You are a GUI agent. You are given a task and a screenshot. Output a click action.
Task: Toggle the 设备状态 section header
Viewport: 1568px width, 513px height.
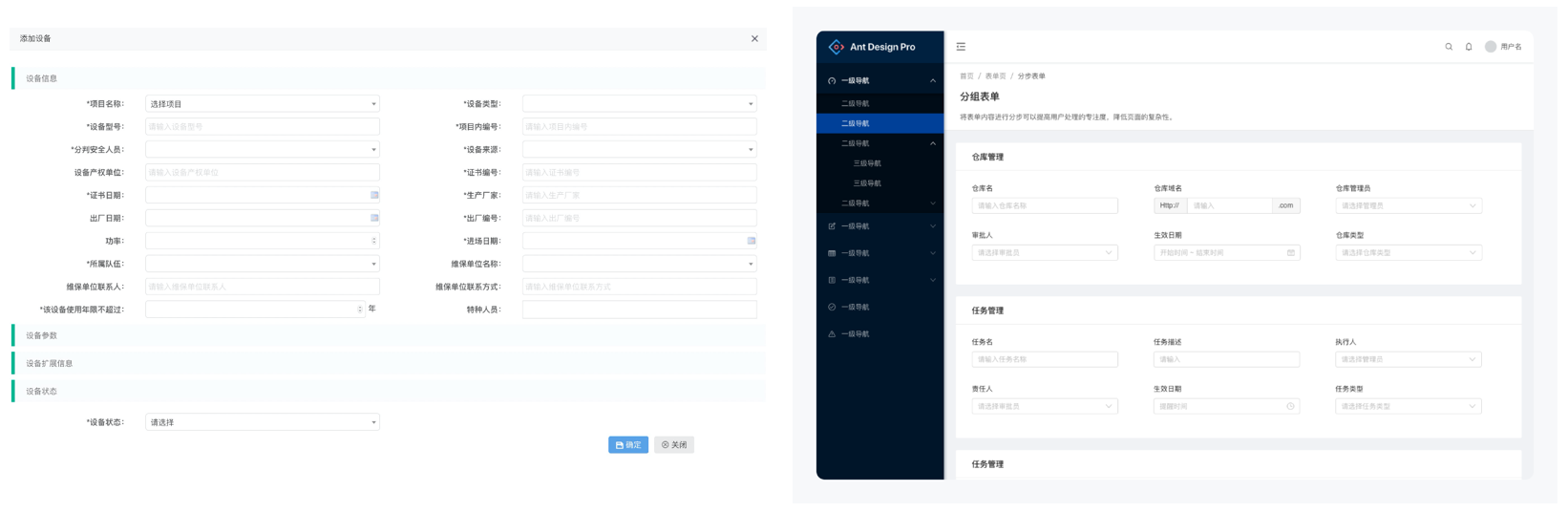click(389, 391)
